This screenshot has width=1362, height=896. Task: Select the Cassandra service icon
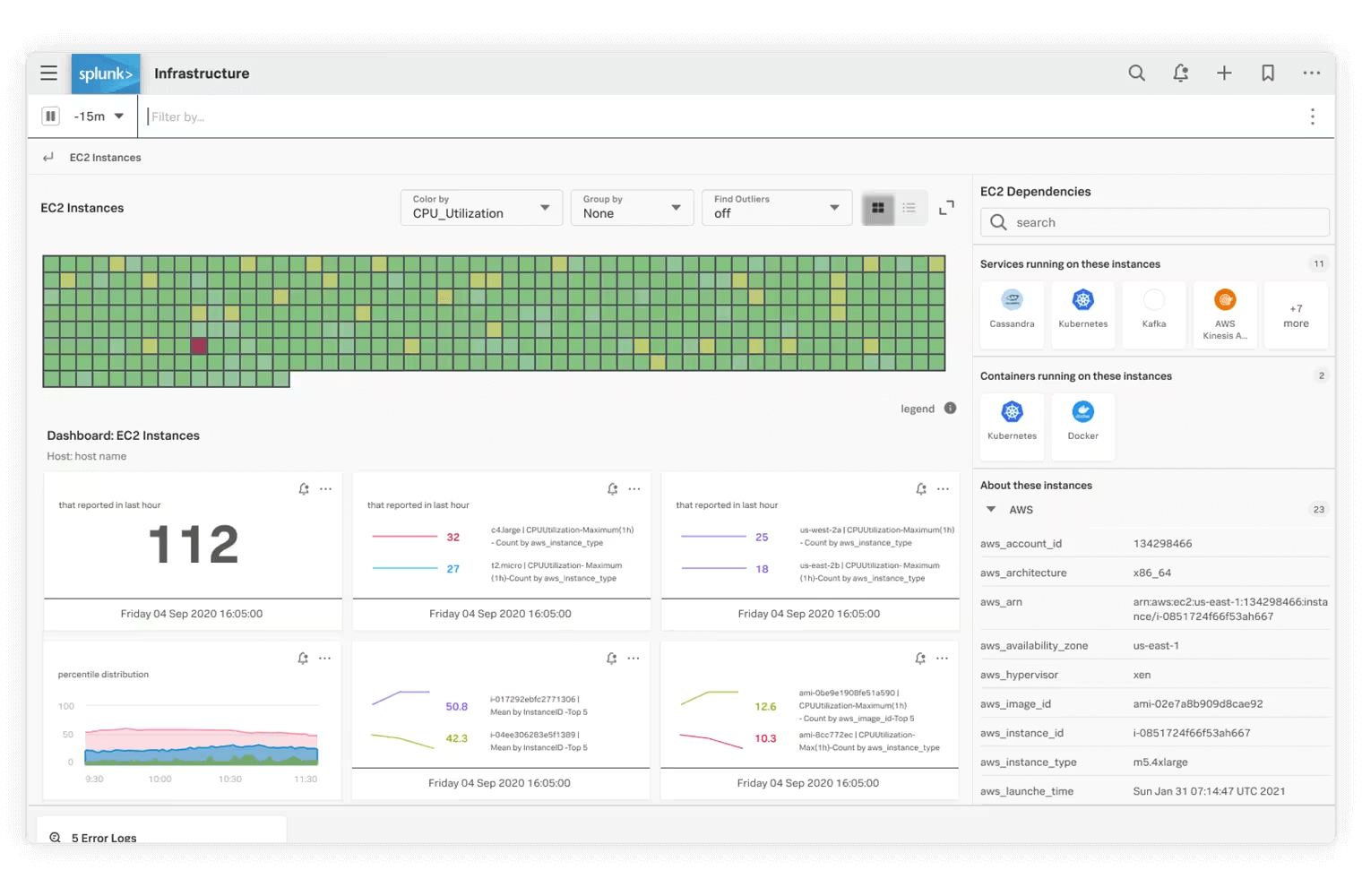point(1012,314)
